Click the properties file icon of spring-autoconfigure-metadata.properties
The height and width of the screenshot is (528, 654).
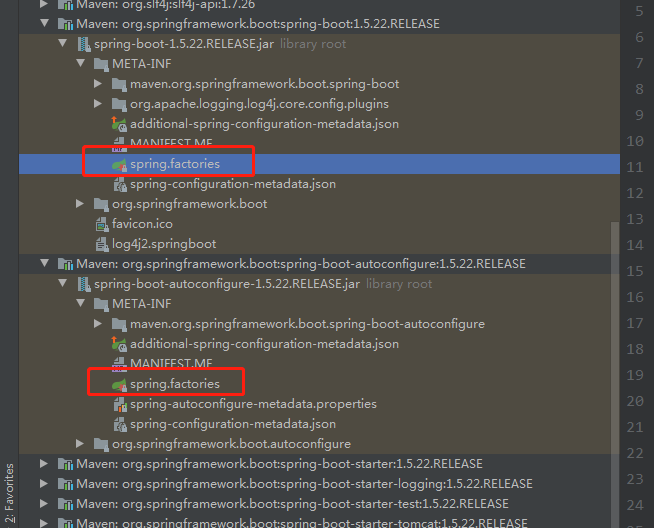click(120, 404)
